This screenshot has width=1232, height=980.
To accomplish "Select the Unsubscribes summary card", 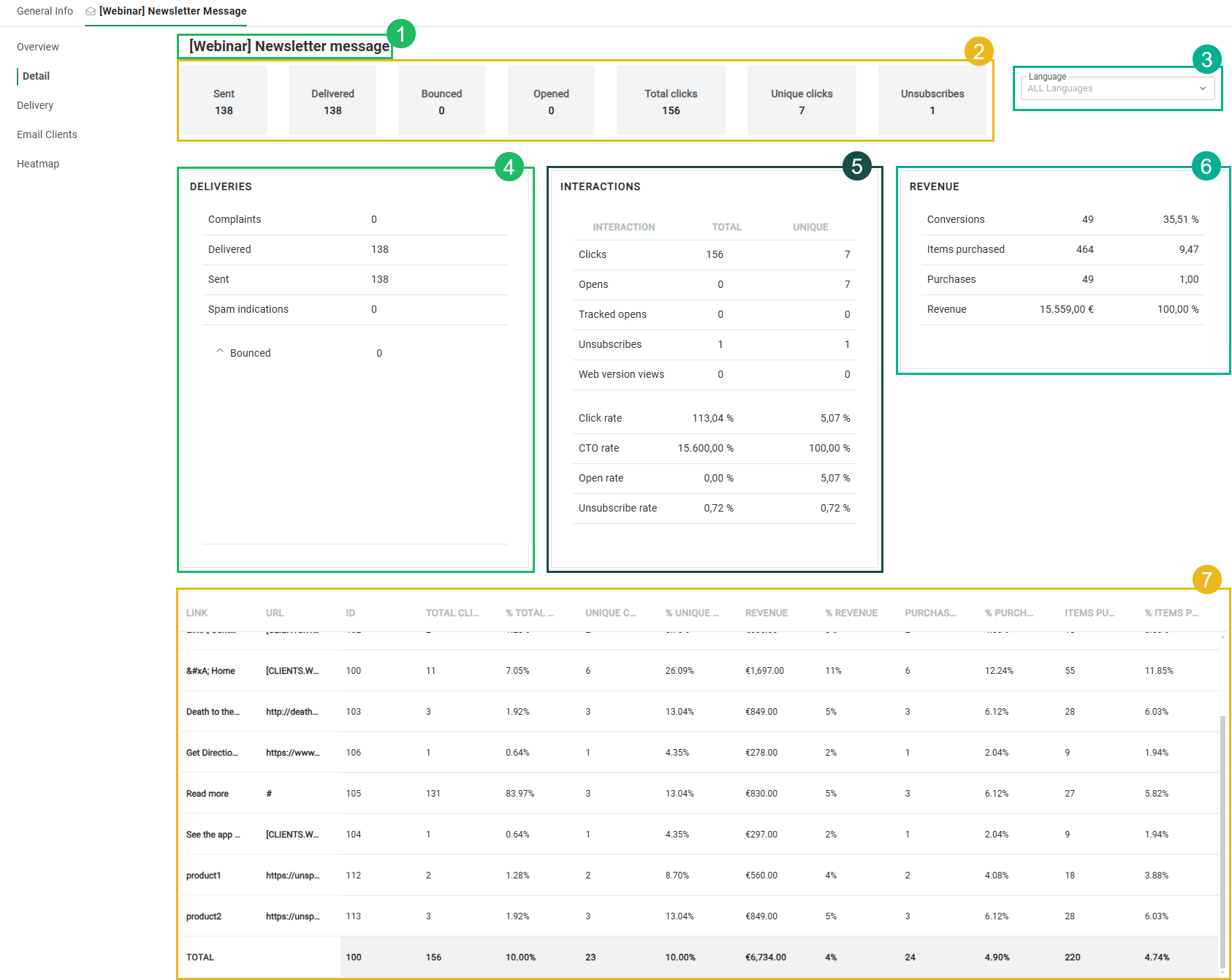I will [x=932, y=101].
